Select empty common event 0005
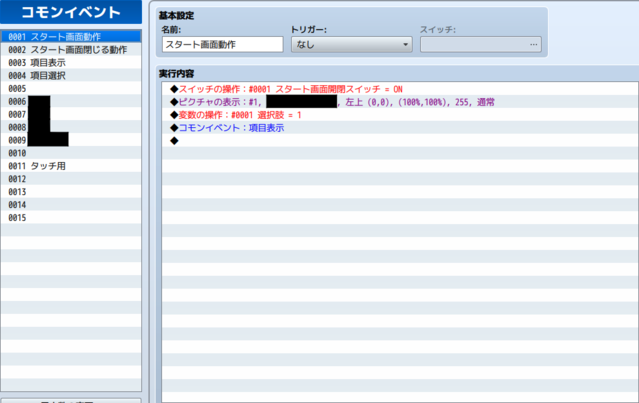 [71, 88]
